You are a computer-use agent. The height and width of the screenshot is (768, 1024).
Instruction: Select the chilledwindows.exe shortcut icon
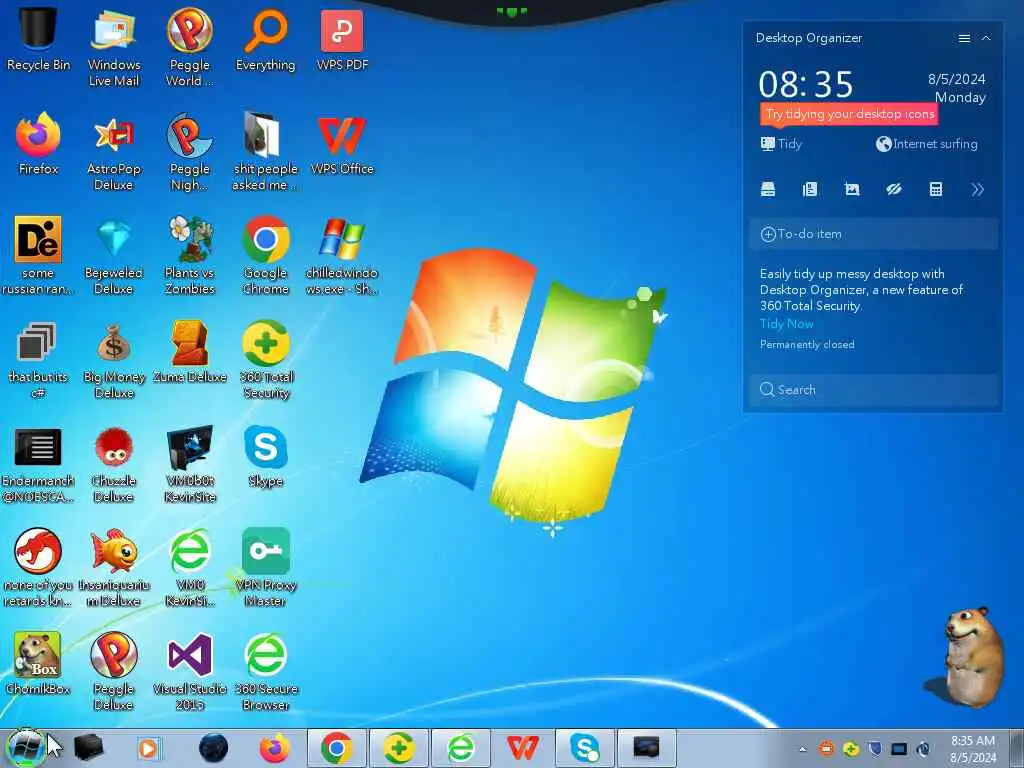pos(342,256)
